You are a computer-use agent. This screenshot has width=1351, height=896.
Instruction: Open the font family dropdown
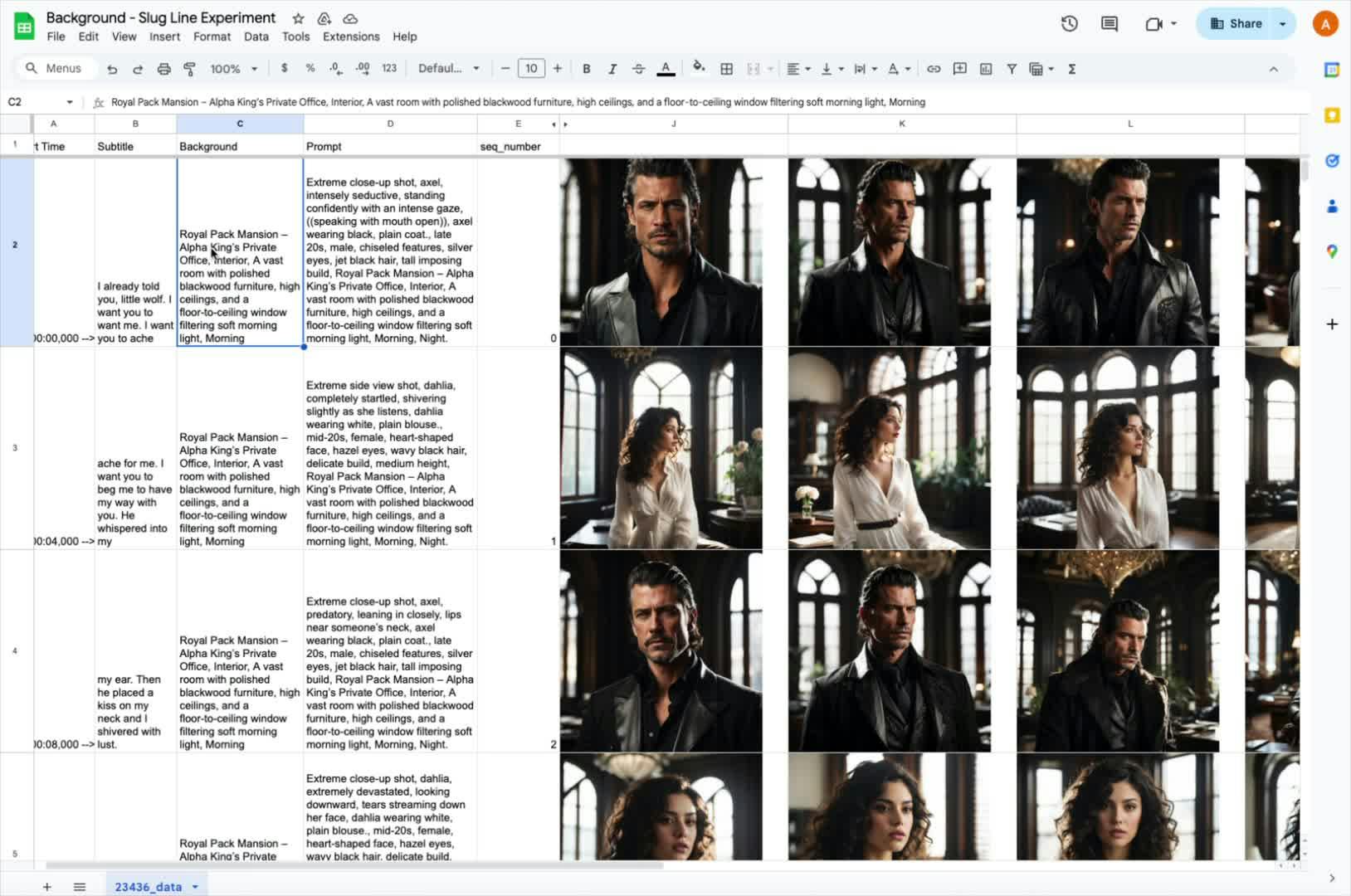point(448,69)
